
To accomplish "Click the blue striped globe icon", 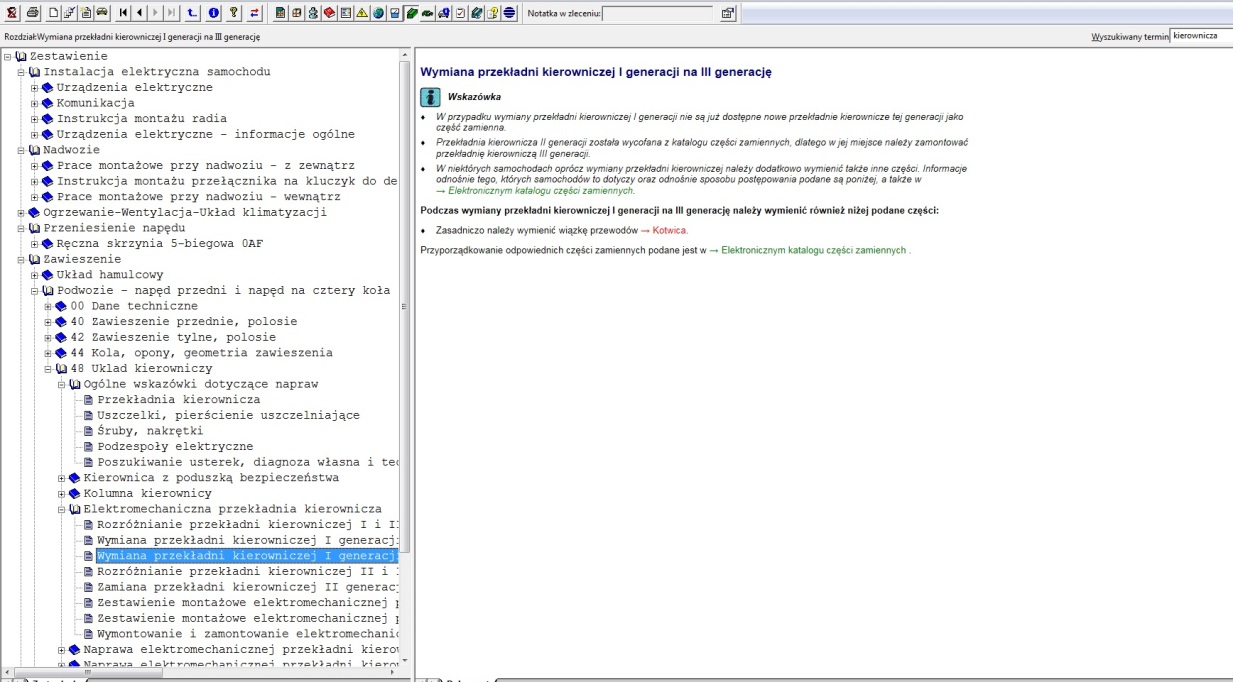I will pyautogui.click(x=509, y=13).
